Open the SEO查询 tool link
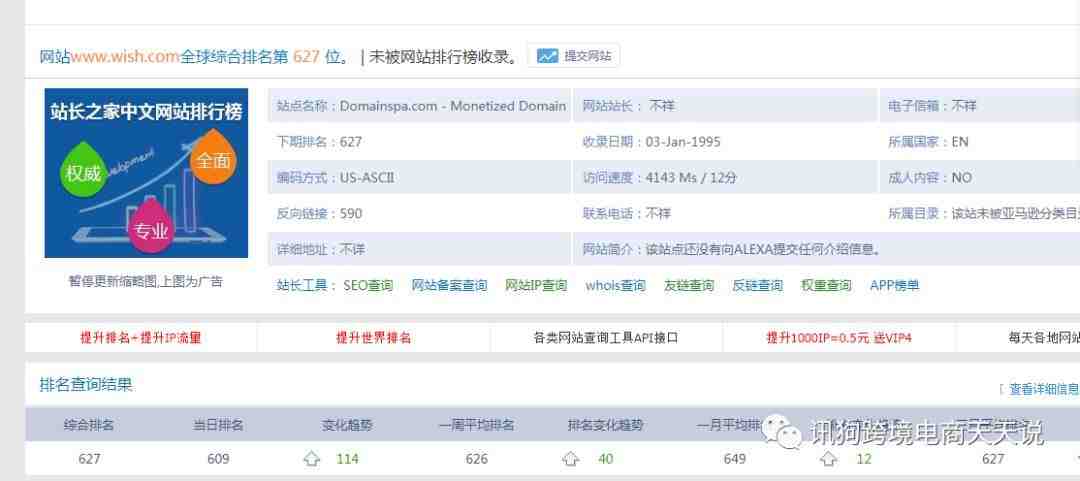The image size is (1080, 481). [368, 285]
